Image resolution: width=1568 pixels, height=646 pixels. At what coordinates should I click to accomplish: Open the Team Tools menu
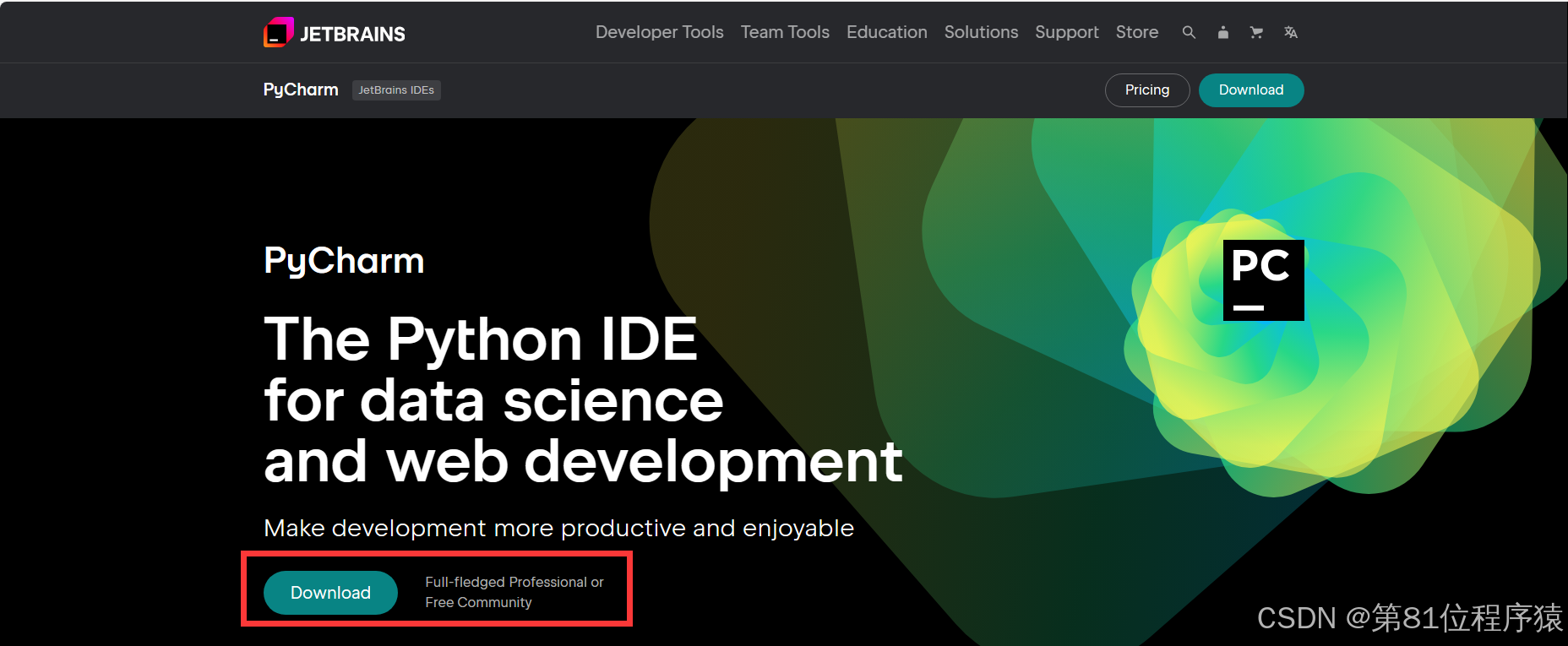(x=785, y=32)
